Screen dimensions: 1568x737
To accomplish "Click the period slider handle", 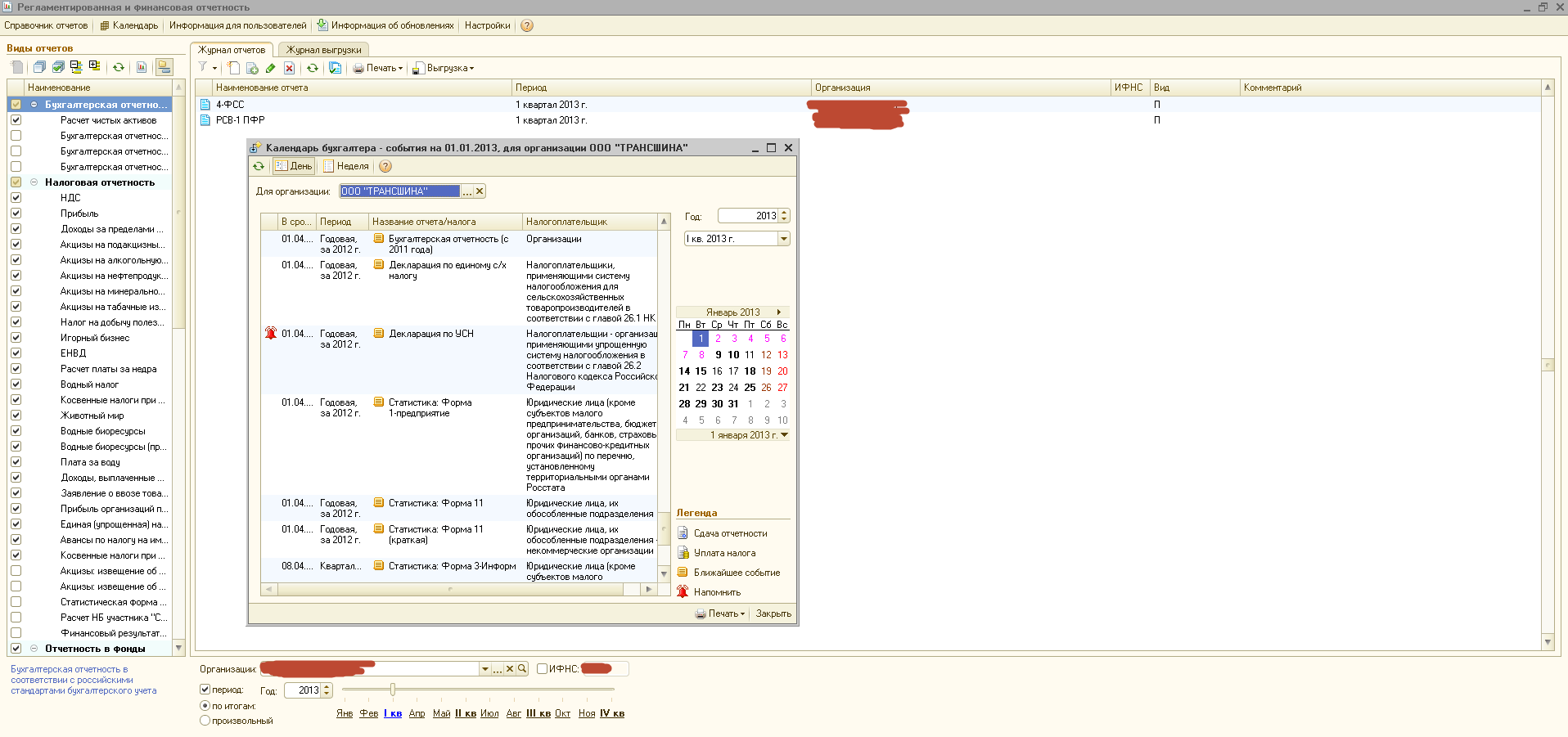I will [x=393, y=690].
